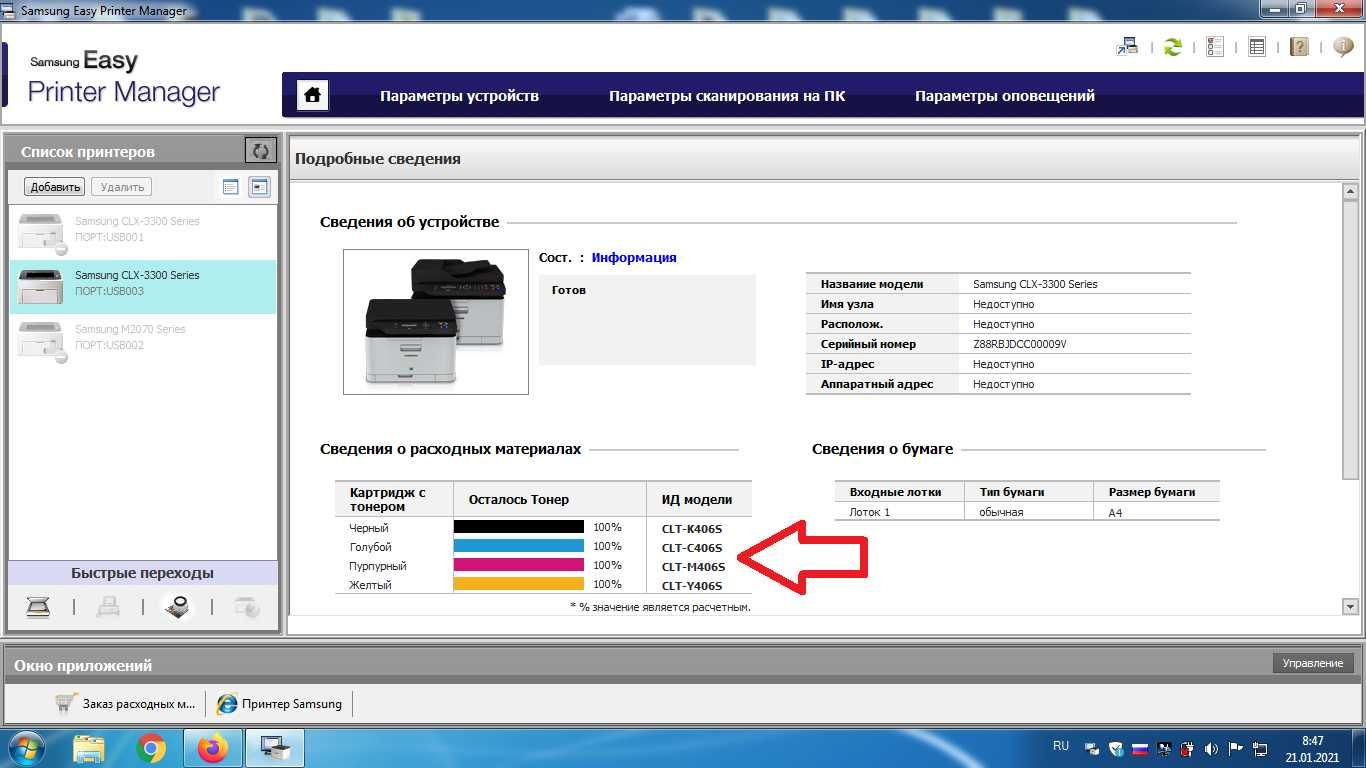Click the shopping cart icon for supplies order
1366x768 pixels.
pyautogui.click(x=66, y=703)
